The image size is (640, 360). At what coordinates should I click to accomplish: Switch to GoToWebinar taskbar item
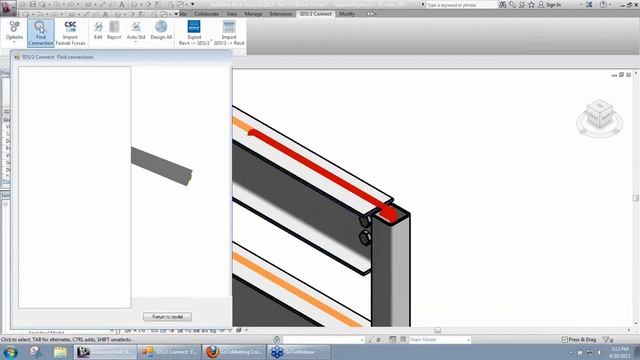coord(299,352)
